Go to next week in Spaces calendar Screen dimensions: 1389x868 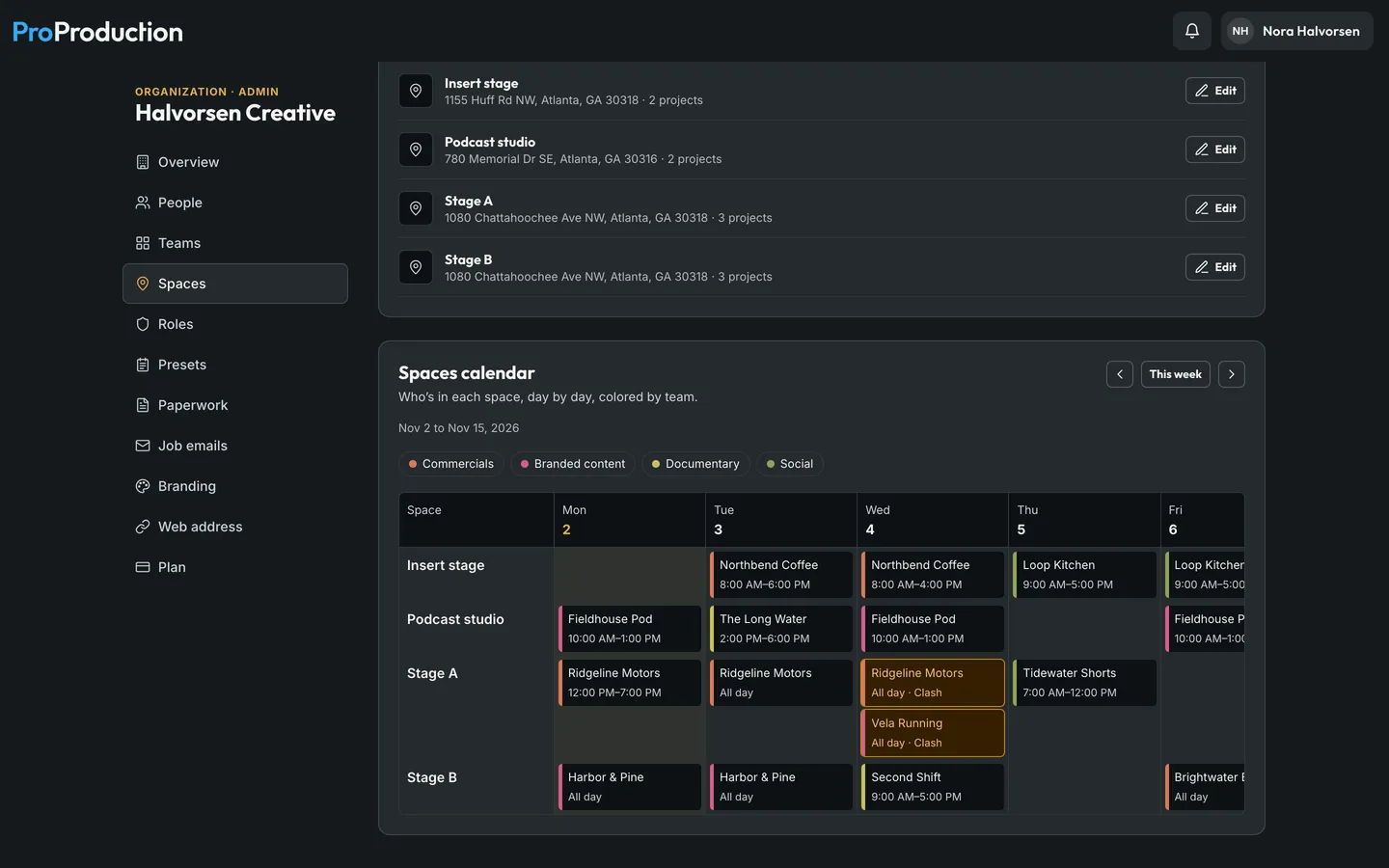click(1232, 374)
